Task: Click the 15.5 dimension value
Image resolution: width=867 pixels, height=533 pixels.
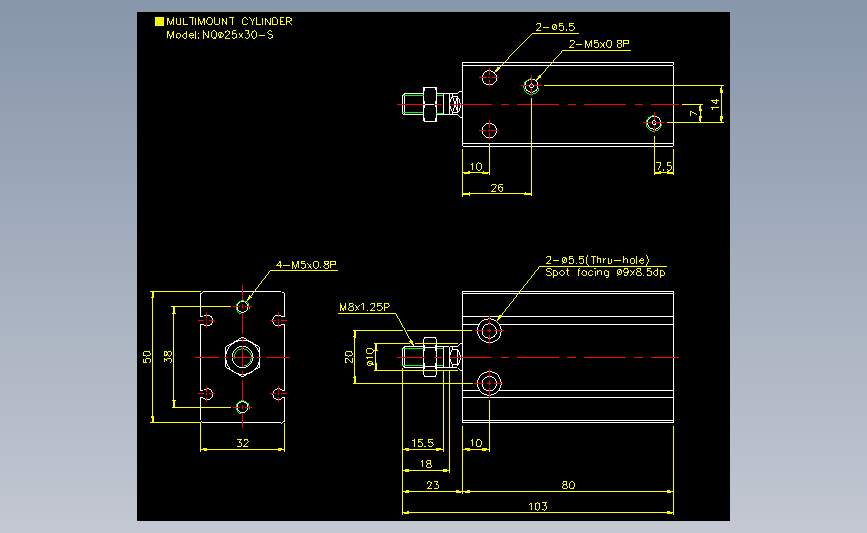Action: click(422, 443)
